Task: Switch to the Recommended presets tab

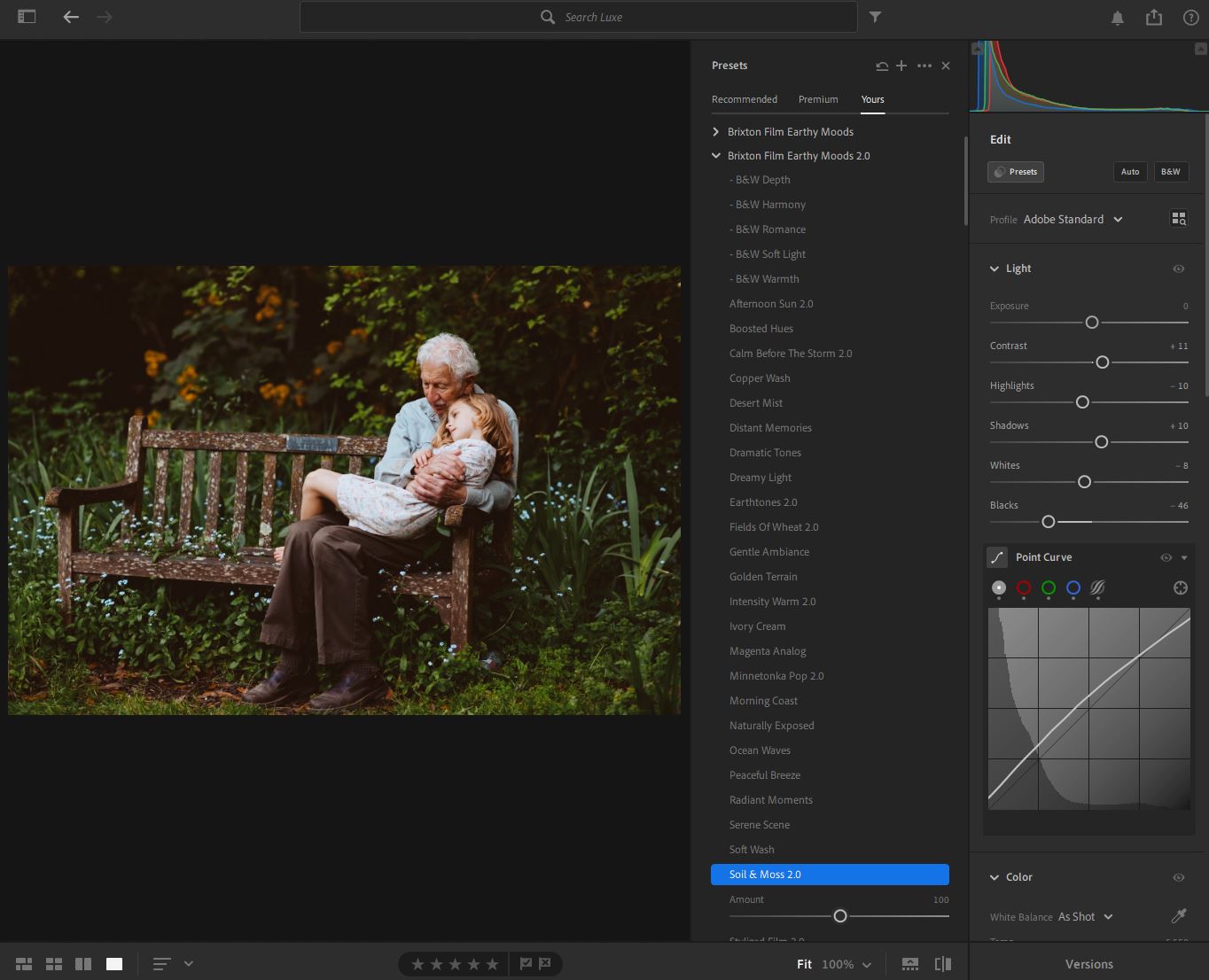Action: [x=744, y=99]
